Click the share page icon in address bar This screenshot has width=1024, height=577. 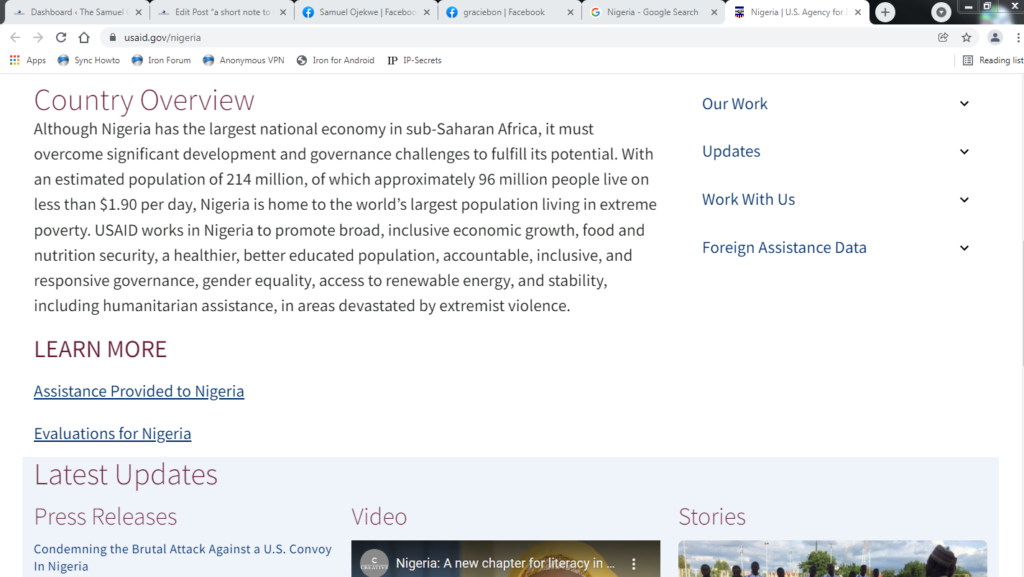pos(943,38)
